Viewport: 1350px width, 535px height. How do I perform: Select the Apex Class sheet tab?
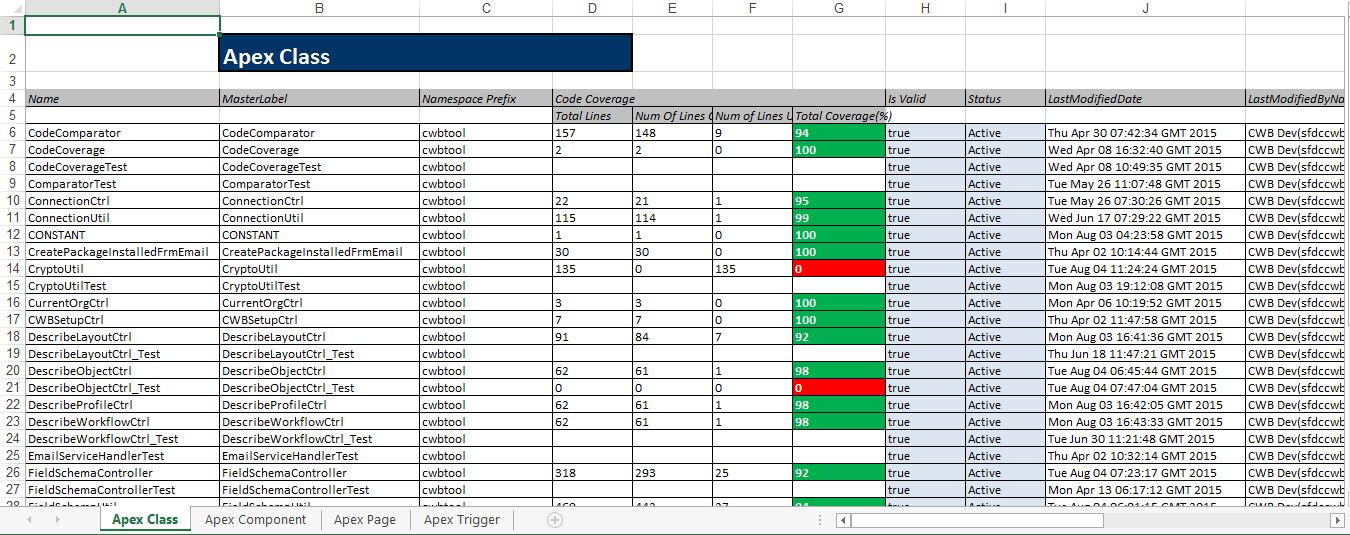(x=145, y=520)
